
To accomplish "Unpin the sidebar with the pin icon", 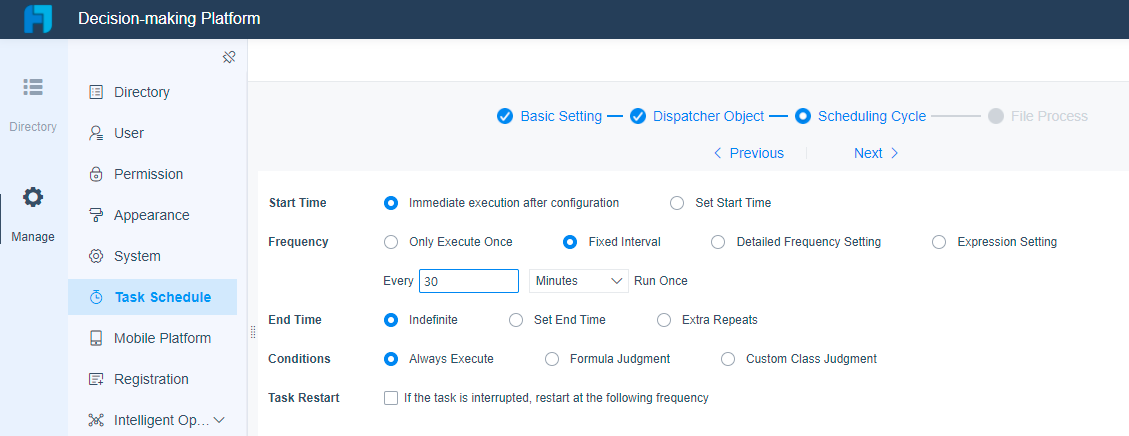I will click(x=229, y=58).
